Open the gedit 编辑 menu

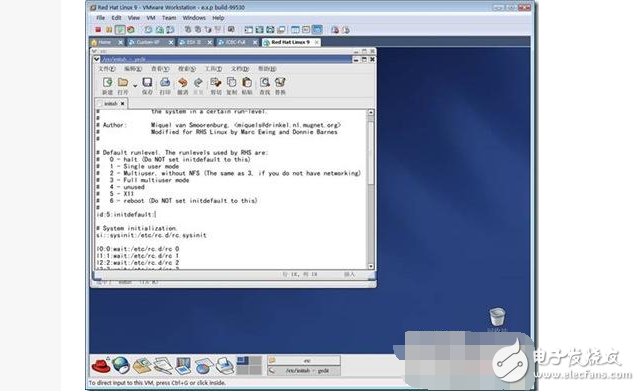[x=133, y=69]
